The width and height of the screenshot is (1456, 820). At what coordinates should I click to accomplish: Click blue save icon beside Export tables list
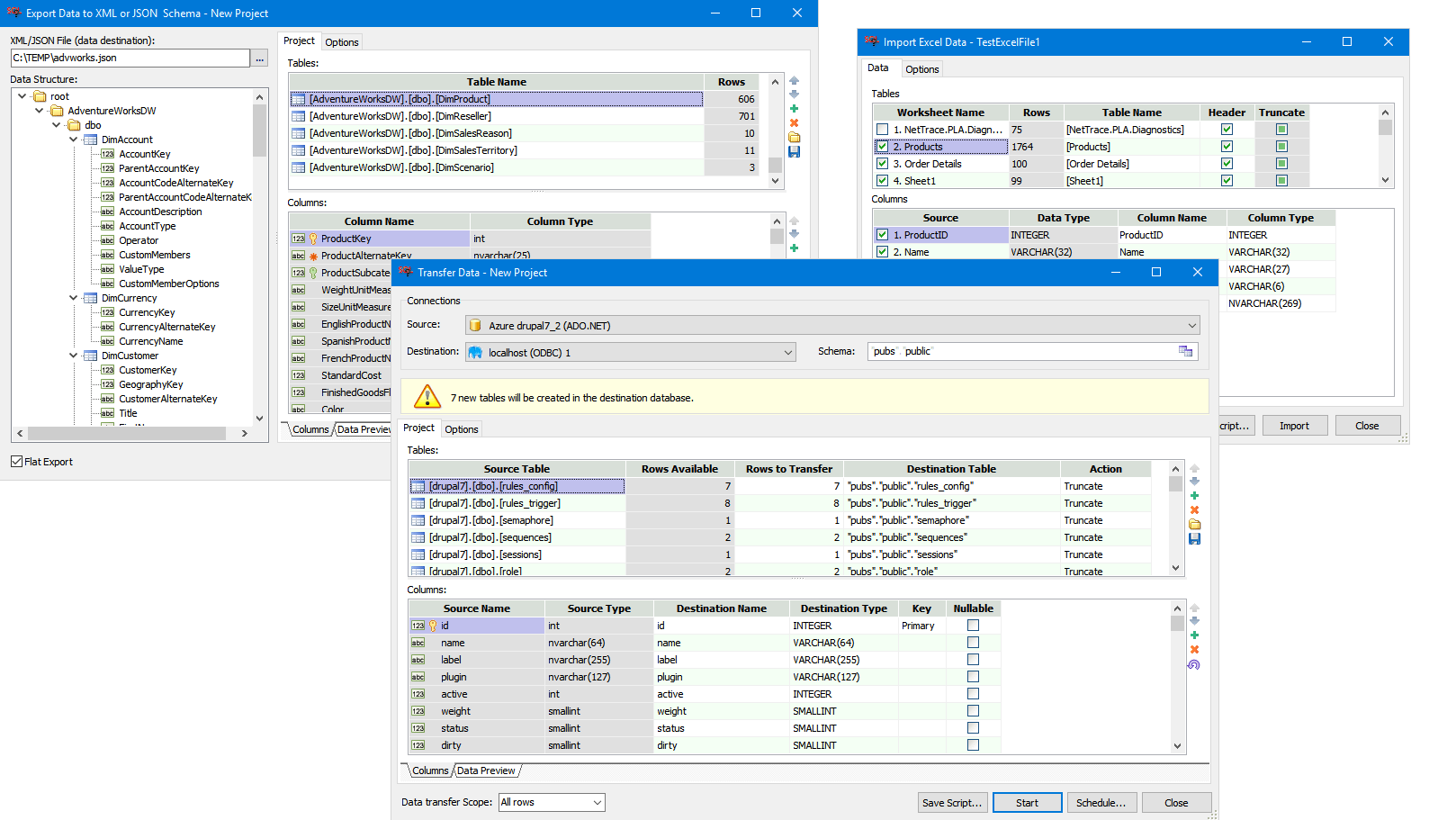click(x=794, y=152)
